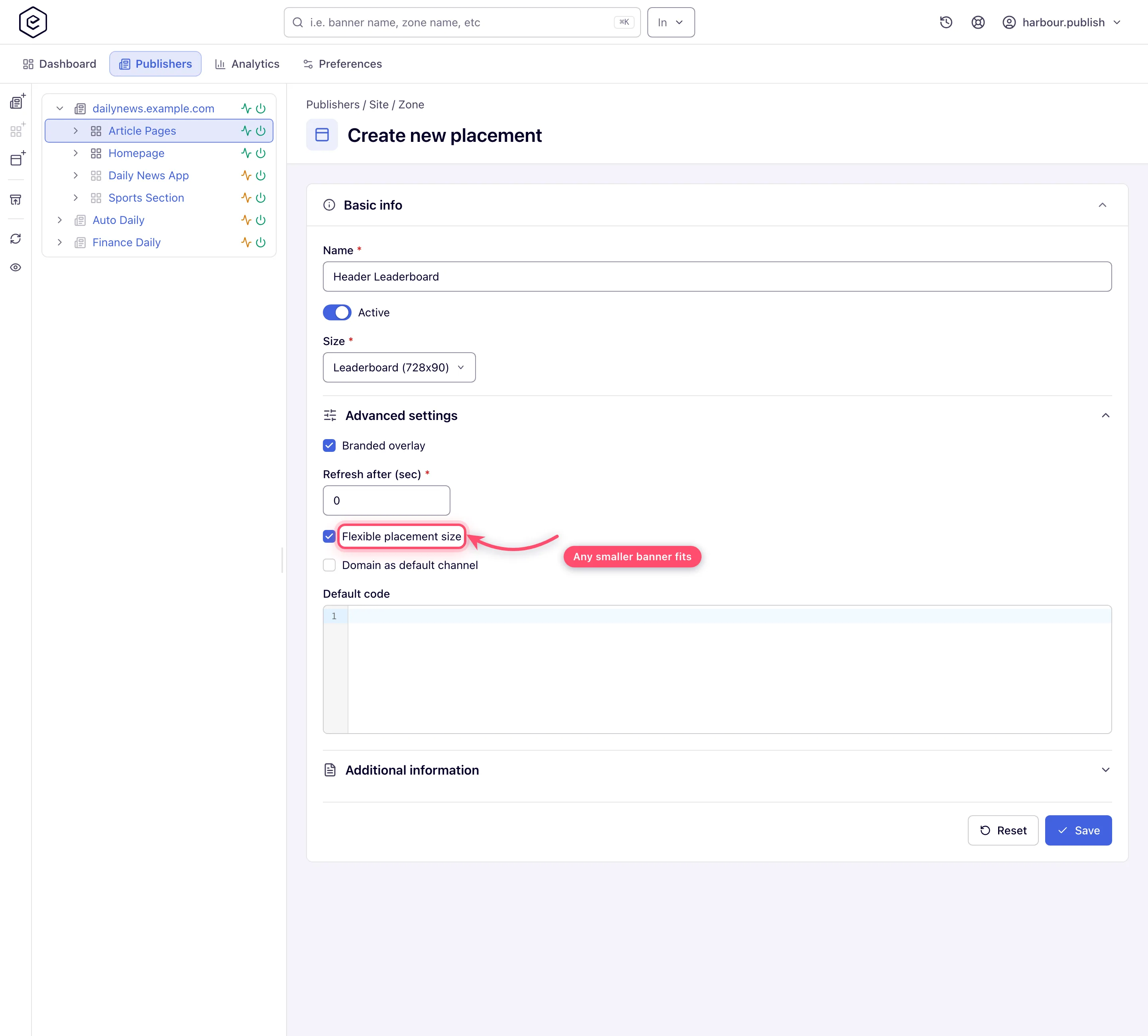The image size is (1148, 1036).
Task: Click the refresh sidebar icon
Action: click(x=16, y=239)
